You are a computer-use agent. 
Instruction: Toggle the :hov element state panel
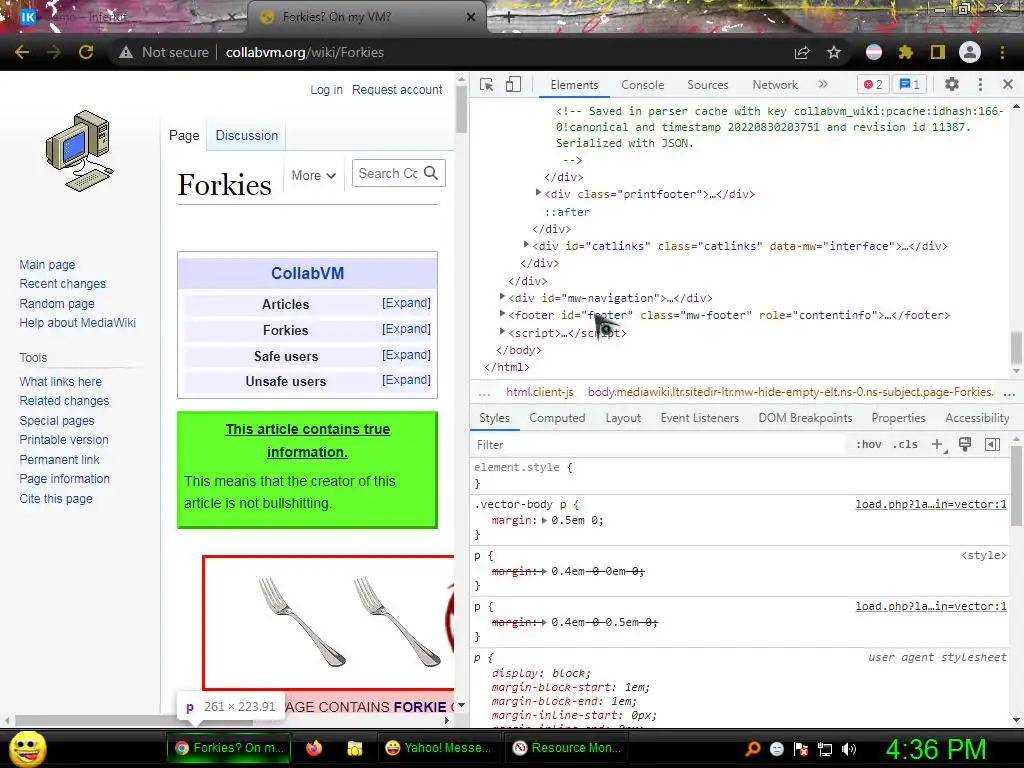pos(869,445)
